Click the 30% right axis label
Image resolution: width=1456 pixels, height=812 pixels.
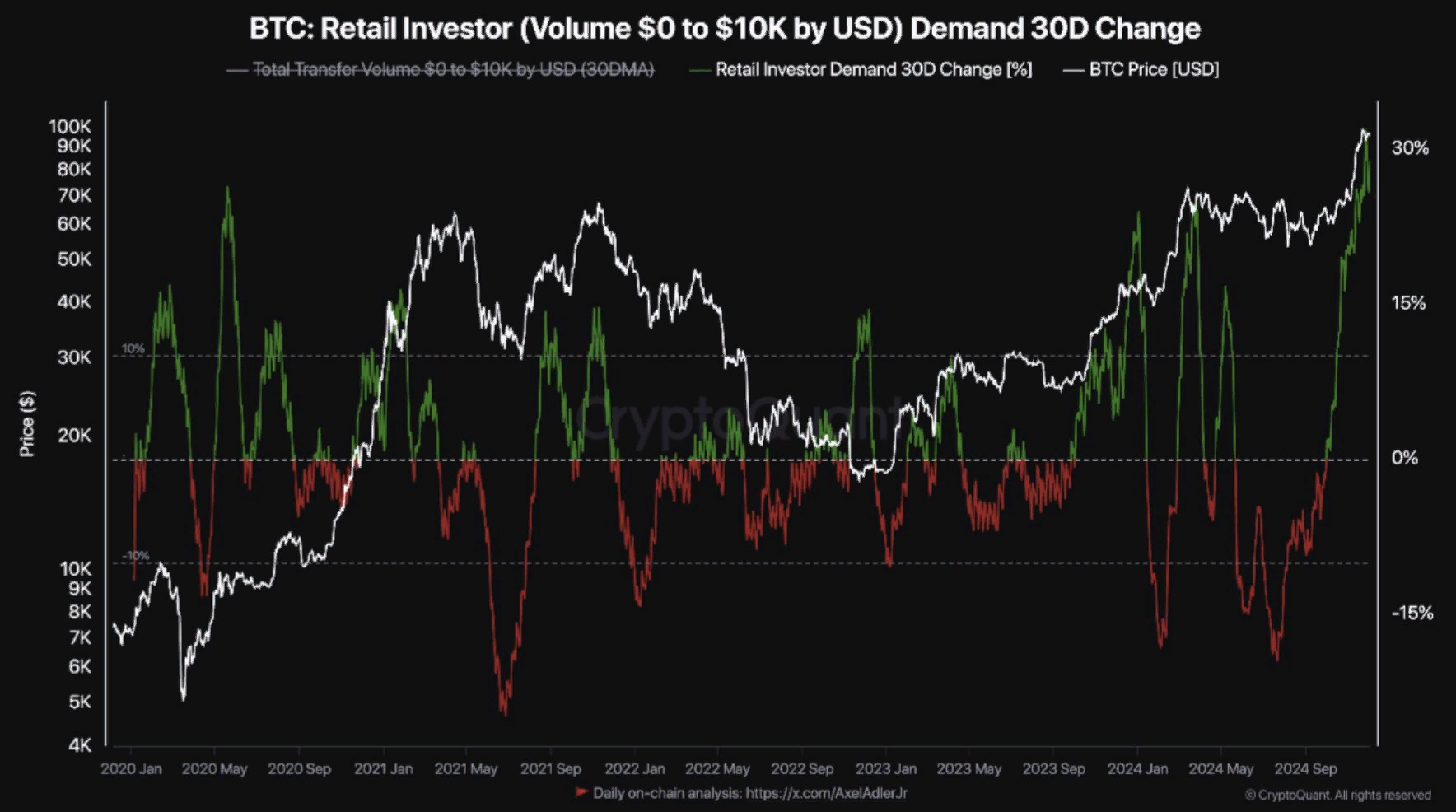click(x=1410, y=148)
